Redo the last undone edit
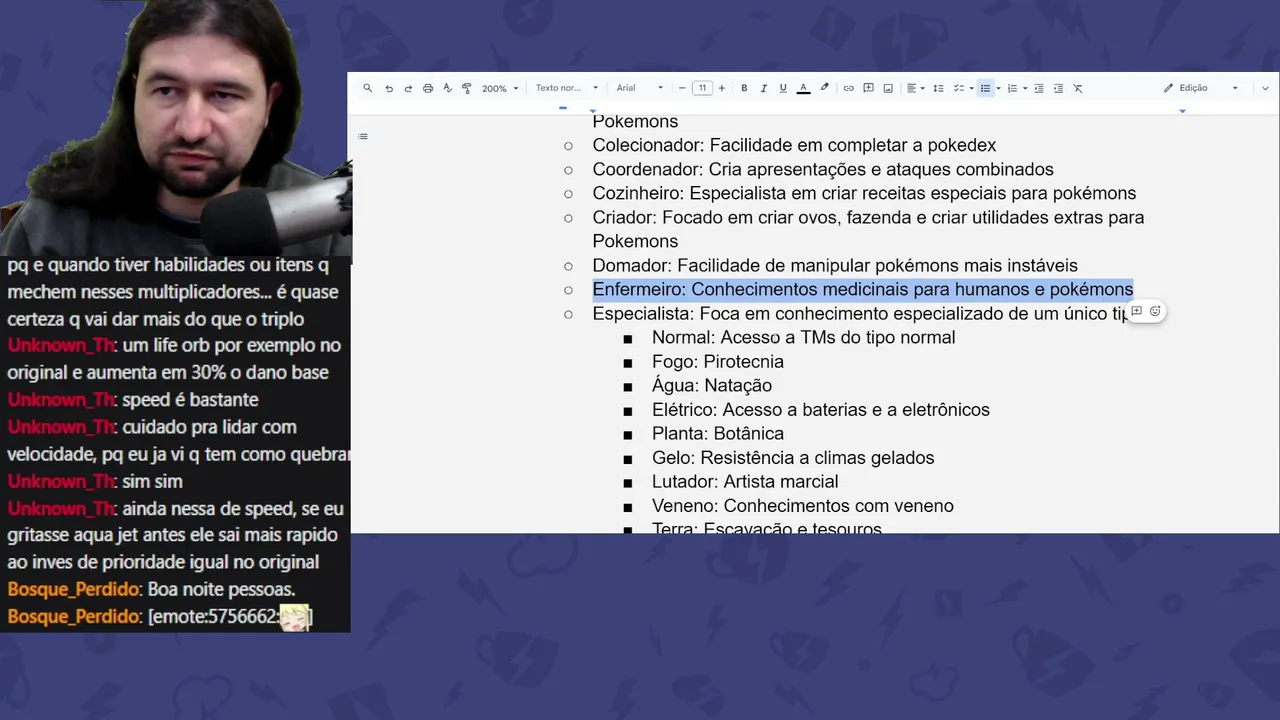This screenshot has height=720, width=1280. 408,88
